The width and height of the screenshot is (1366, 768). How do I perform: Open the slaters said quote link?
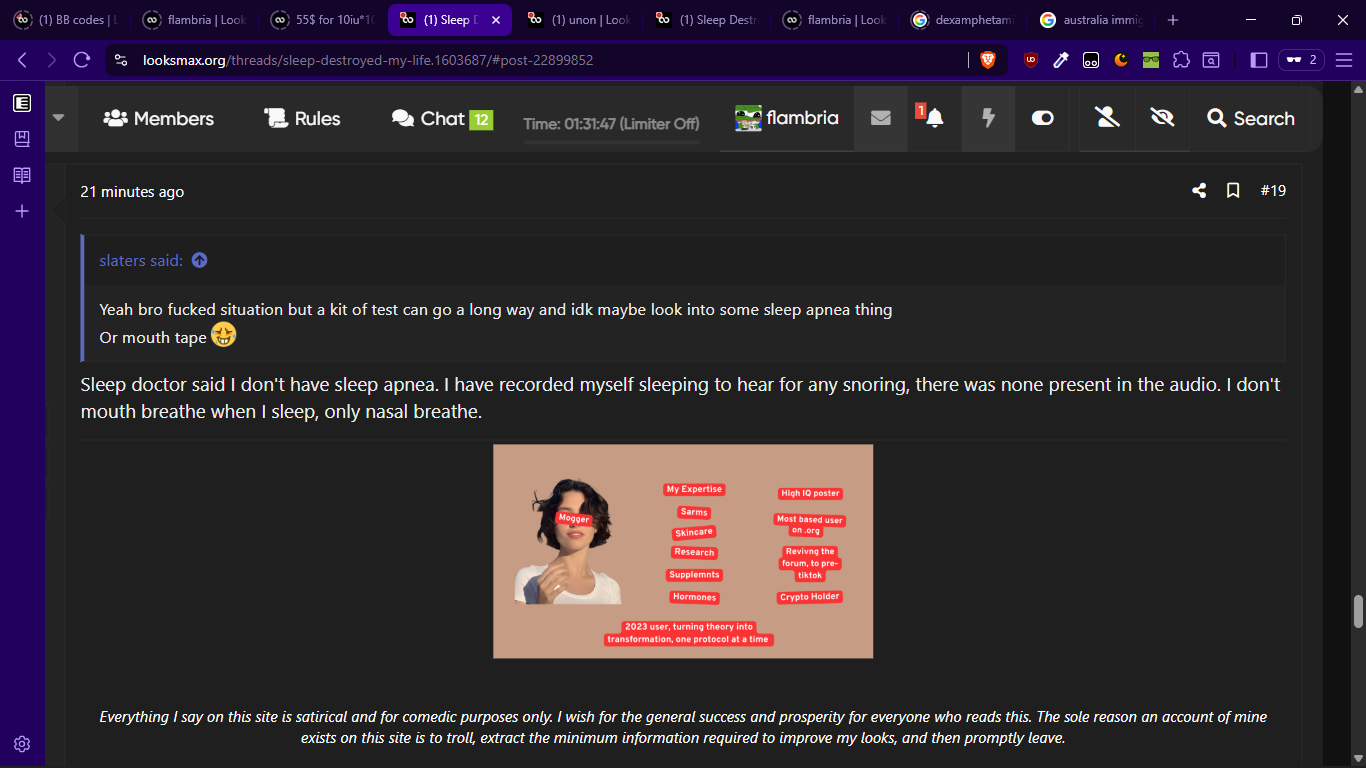point(141,260)
